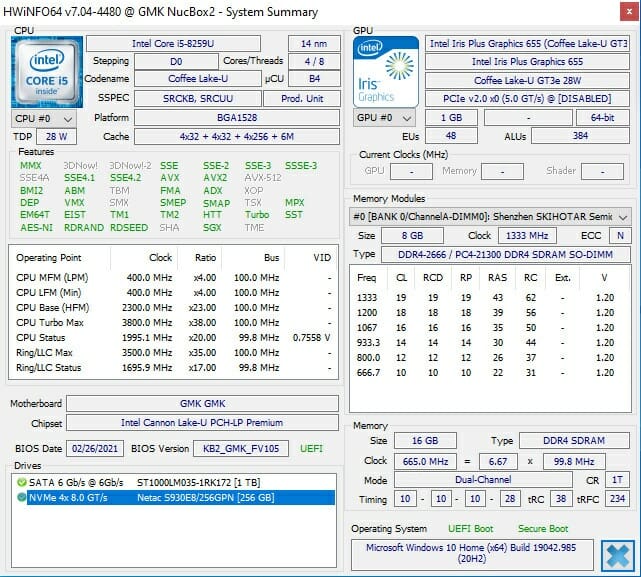
Task: Click the Coffee Lake-U codename field
Action: pyautogui.click(x=198, y=79)
